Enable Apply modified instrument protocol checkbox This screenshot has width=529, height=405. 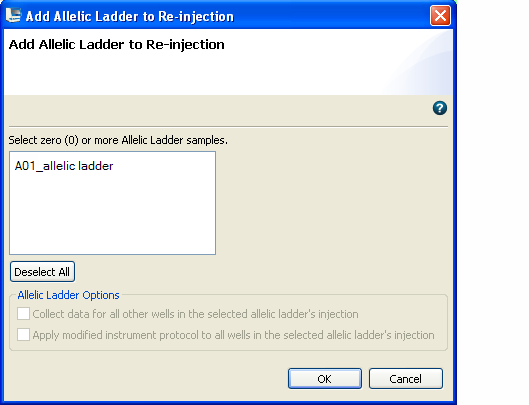(23, 334)
